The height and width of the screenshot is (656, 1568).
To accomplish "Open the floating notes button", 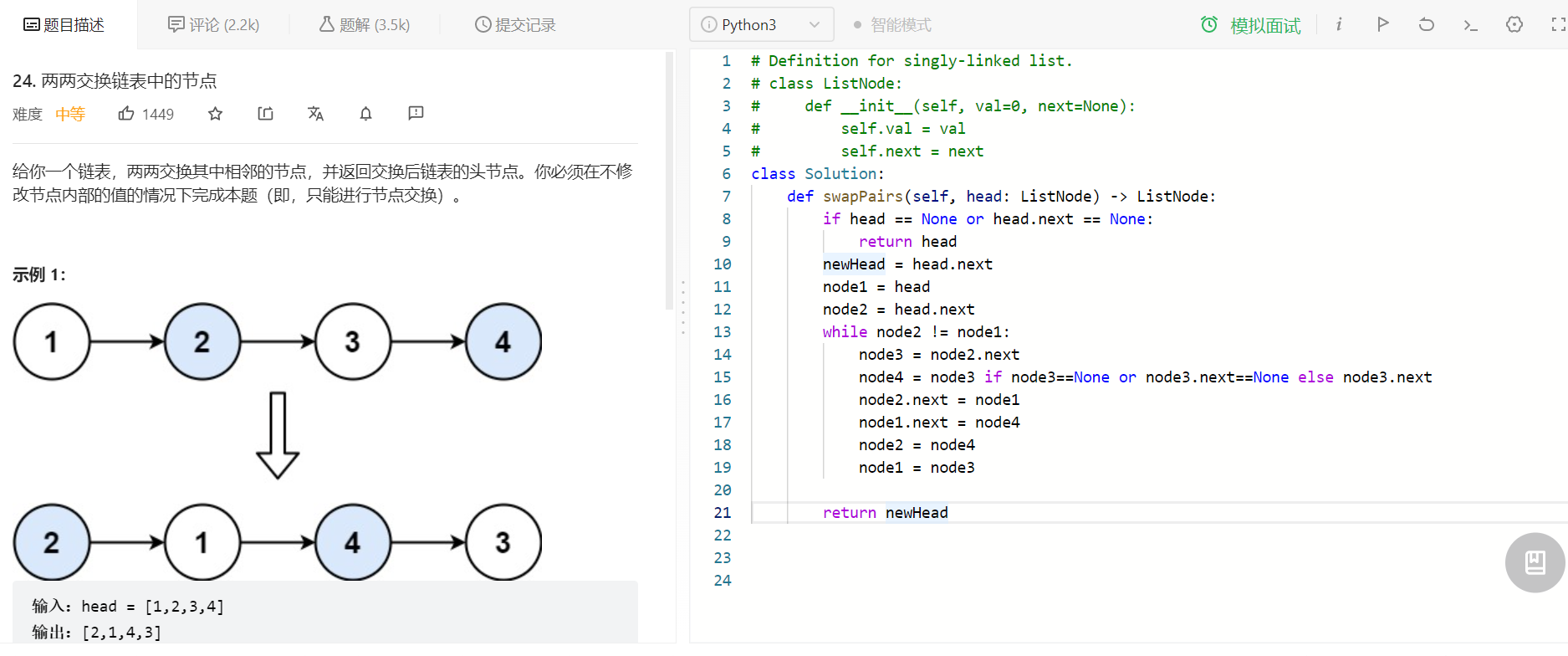I will [x=1535, y=562].
